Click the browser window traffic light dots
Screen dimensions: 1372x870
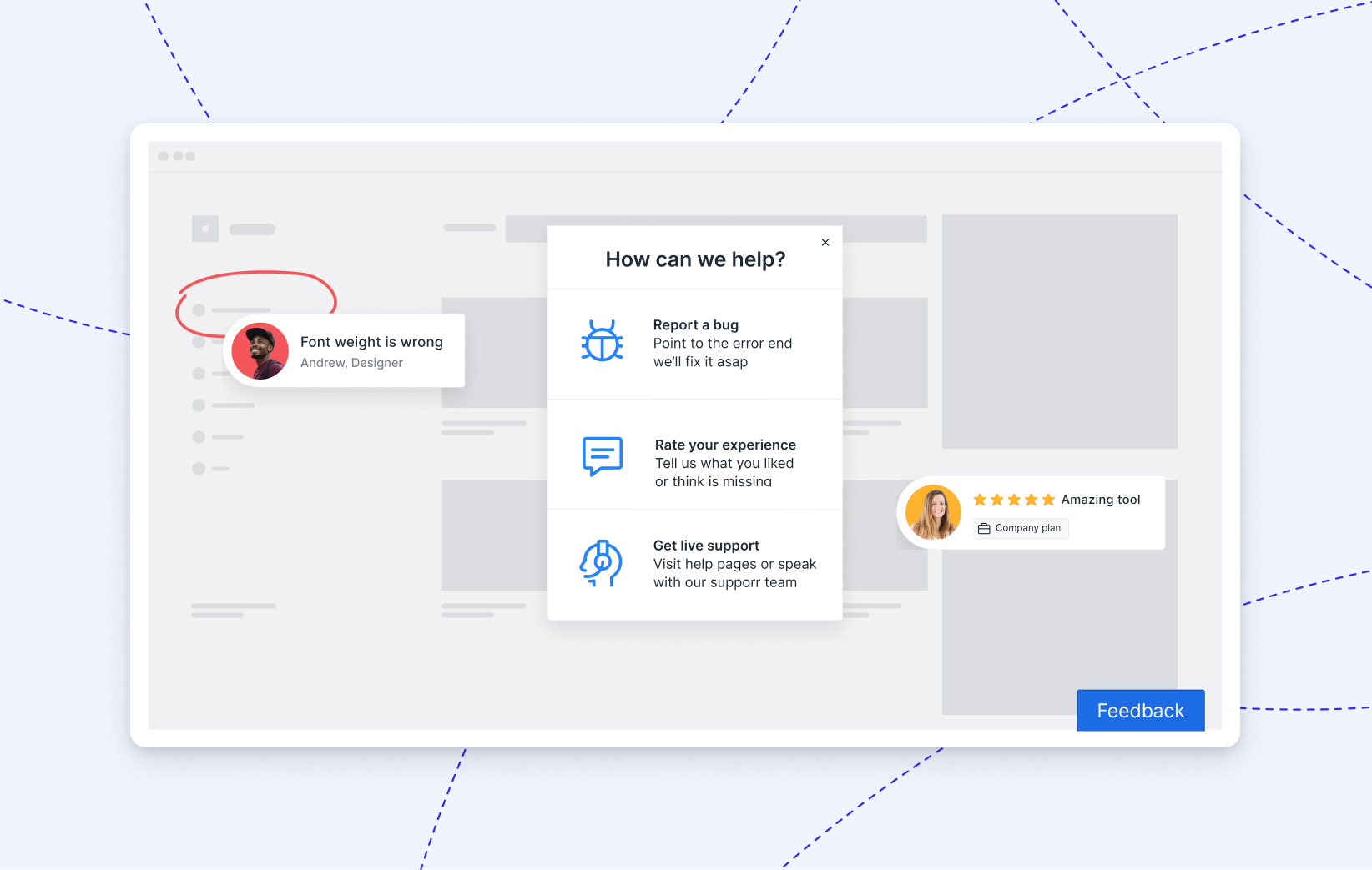click(x=176, y=156)
